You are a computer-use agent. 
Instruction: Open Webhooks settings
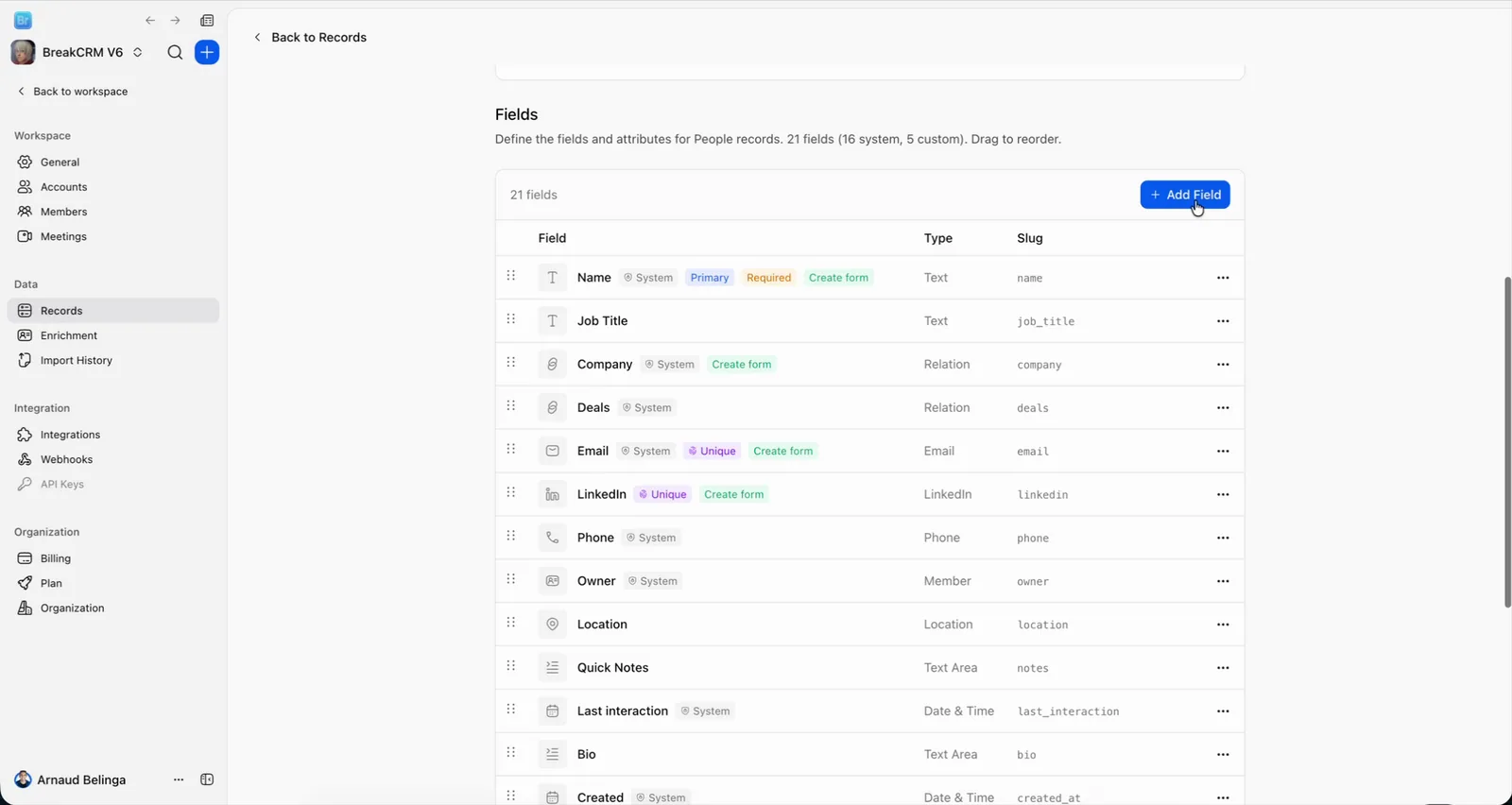click(x=112, y=459)
